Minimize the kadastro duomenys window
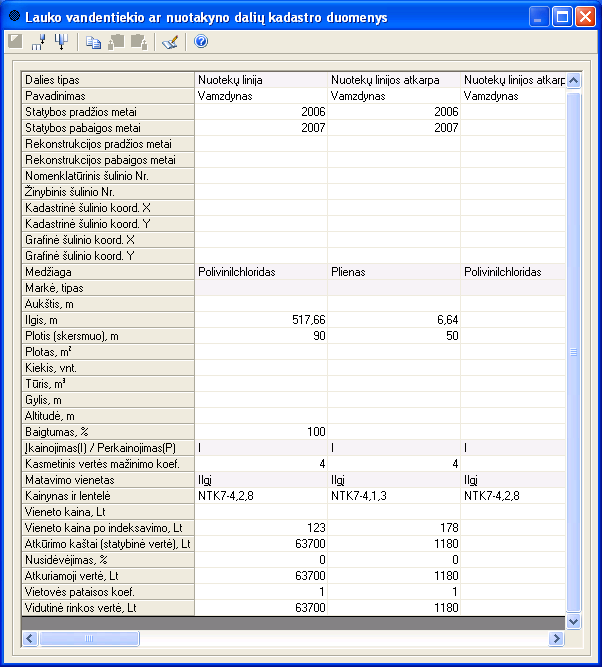Image resolution: width=602 pixels, height=667 pixels. click(x=538, y=17)
